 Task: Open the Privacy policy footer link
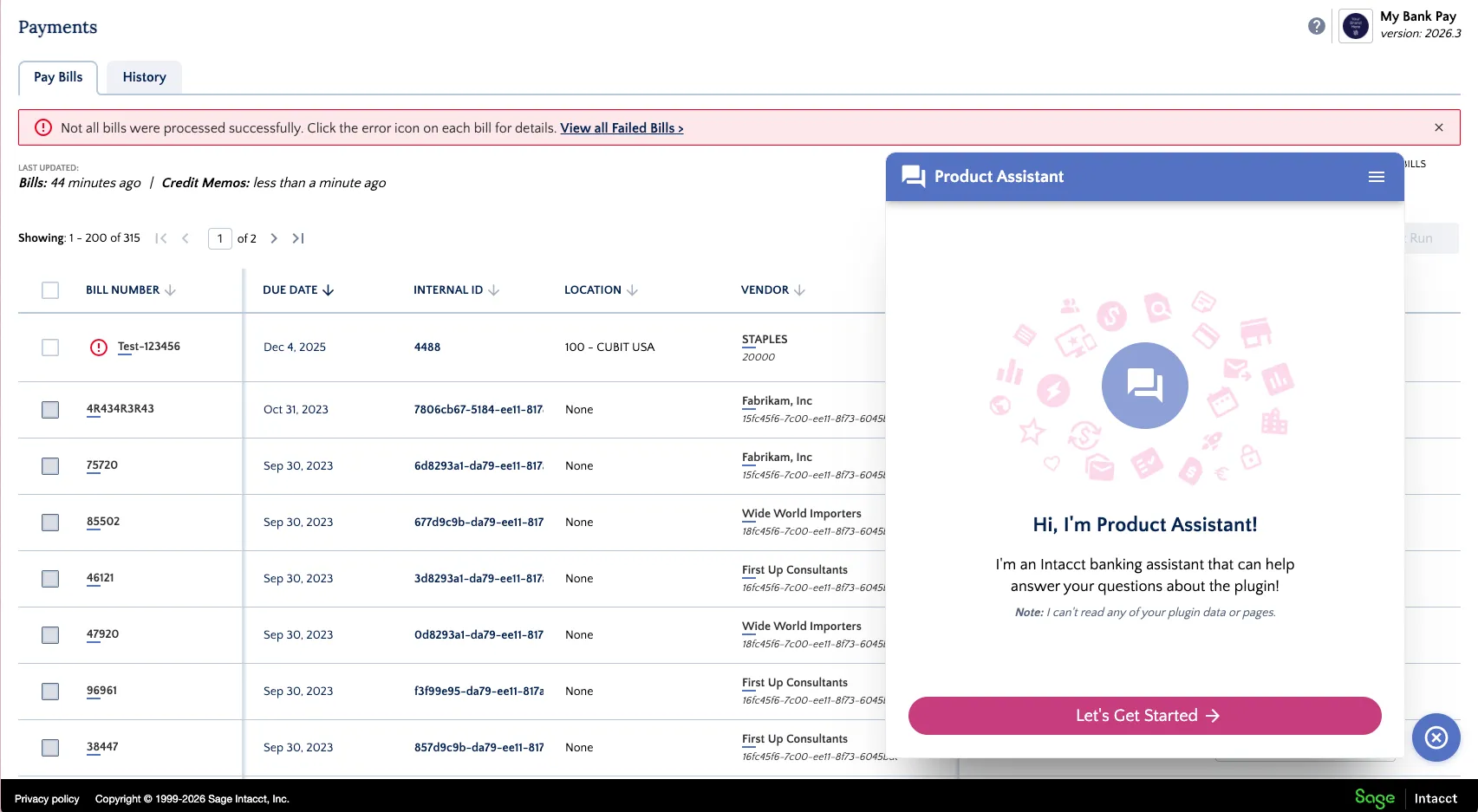(47, 799)
